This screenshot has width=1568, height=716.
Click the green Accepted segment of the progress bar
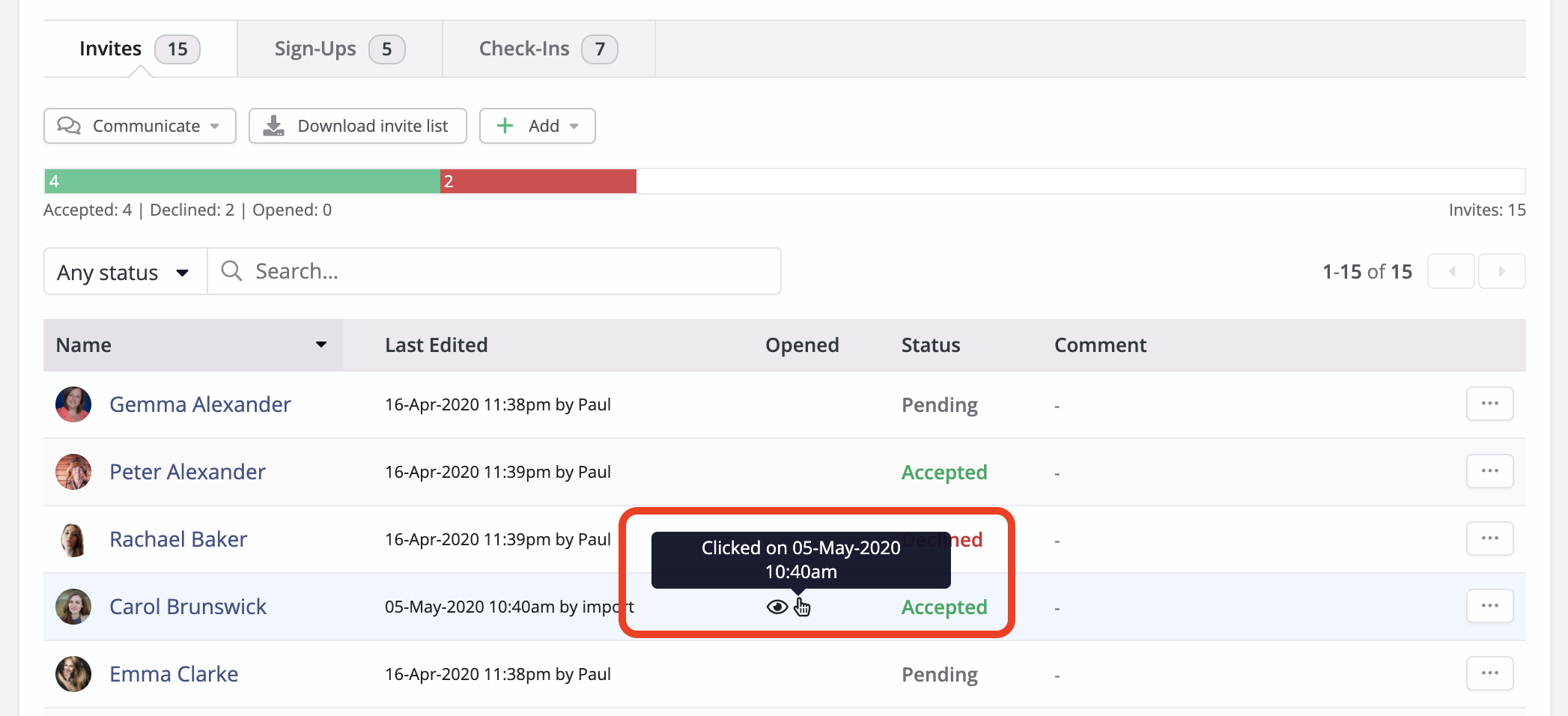pos(240,180)
